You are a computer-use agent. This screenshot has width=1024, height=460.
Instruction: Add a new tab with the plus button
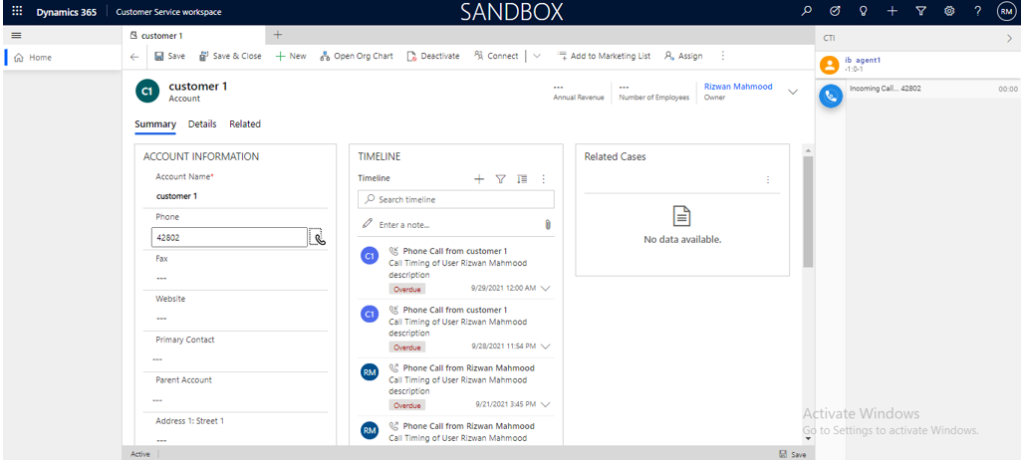(277, 35)
